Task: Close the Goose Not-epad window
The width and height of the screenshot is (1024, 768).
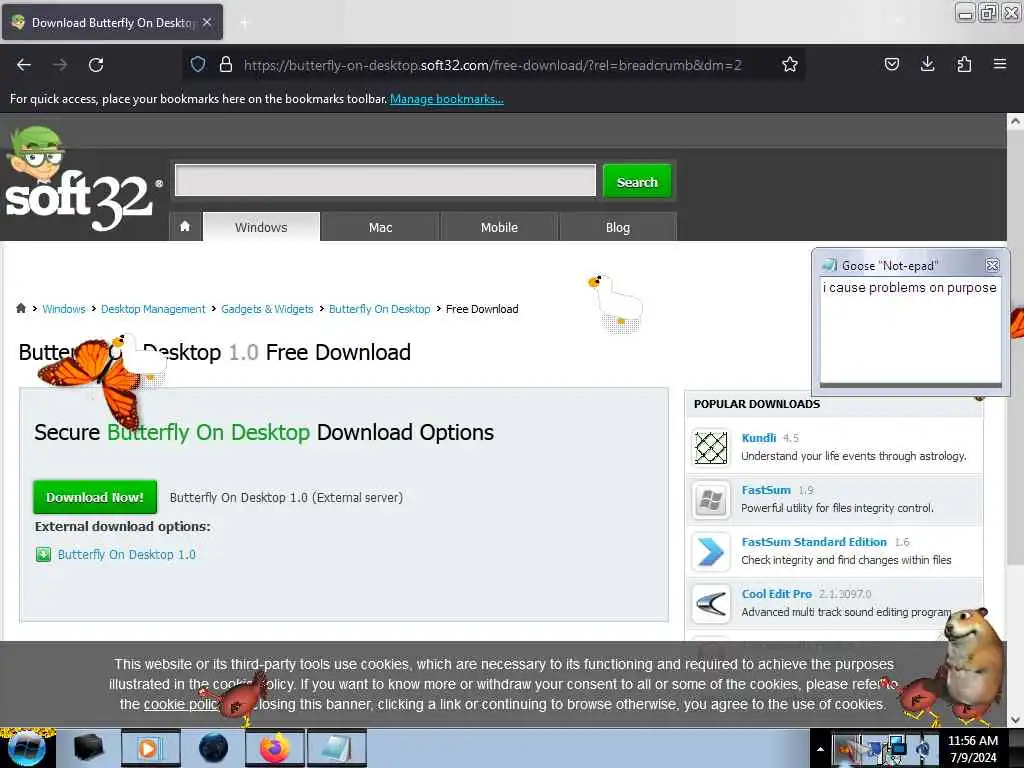Action: tap(992, 265)
